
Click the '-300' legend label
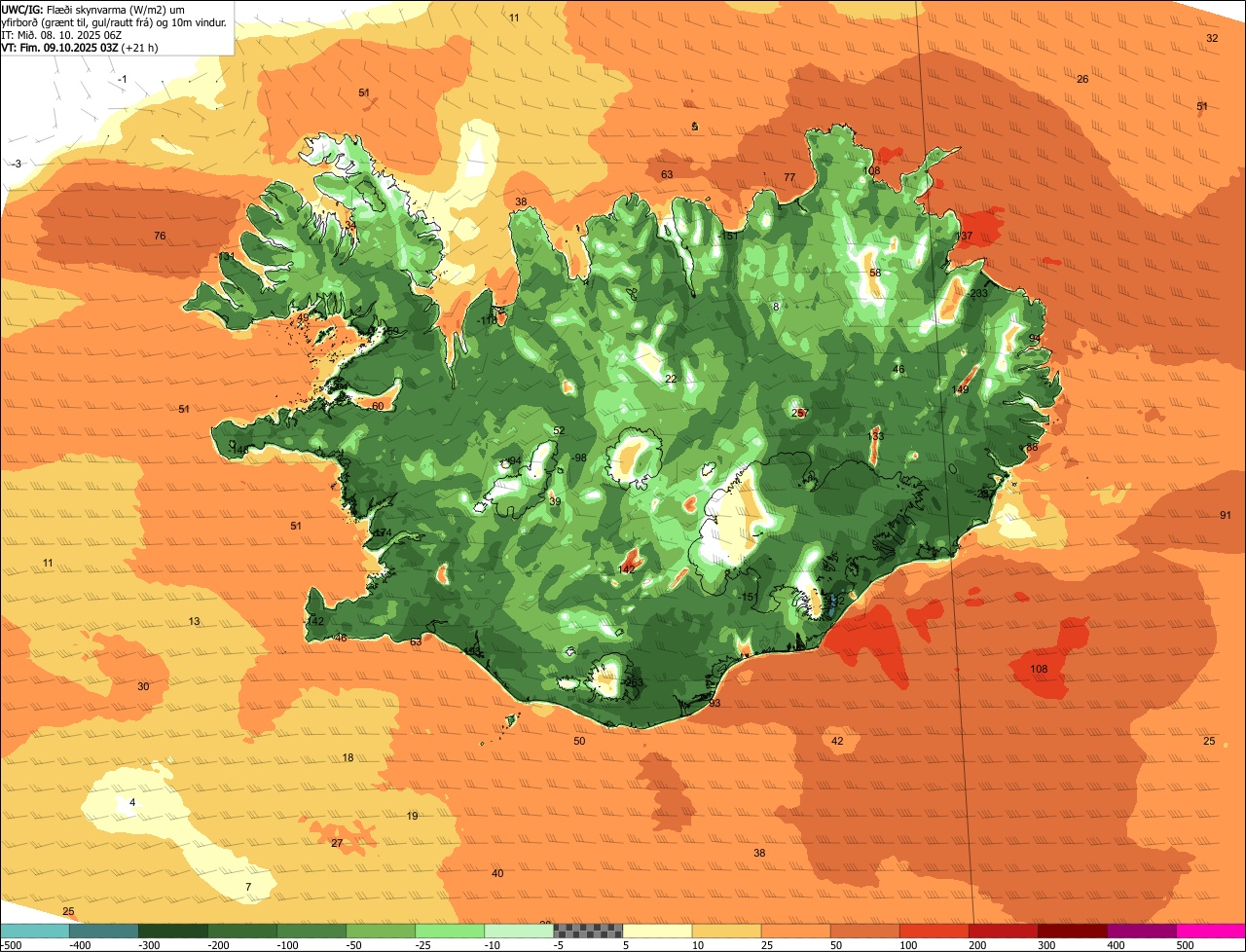pyautogui.click(x=148, y=945)
